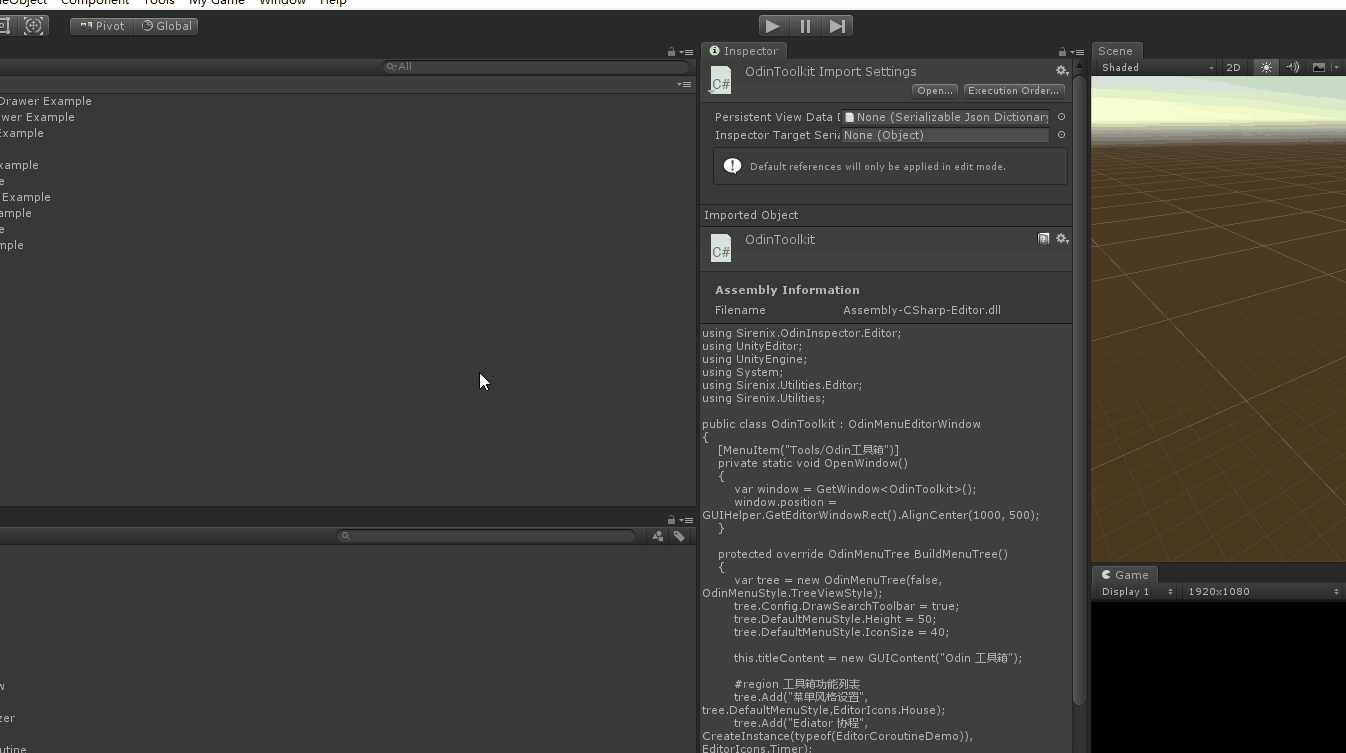Open the Display 1 dropdown
The height and width of the screenshot is (753, 1346).
tap(1136, 591)
